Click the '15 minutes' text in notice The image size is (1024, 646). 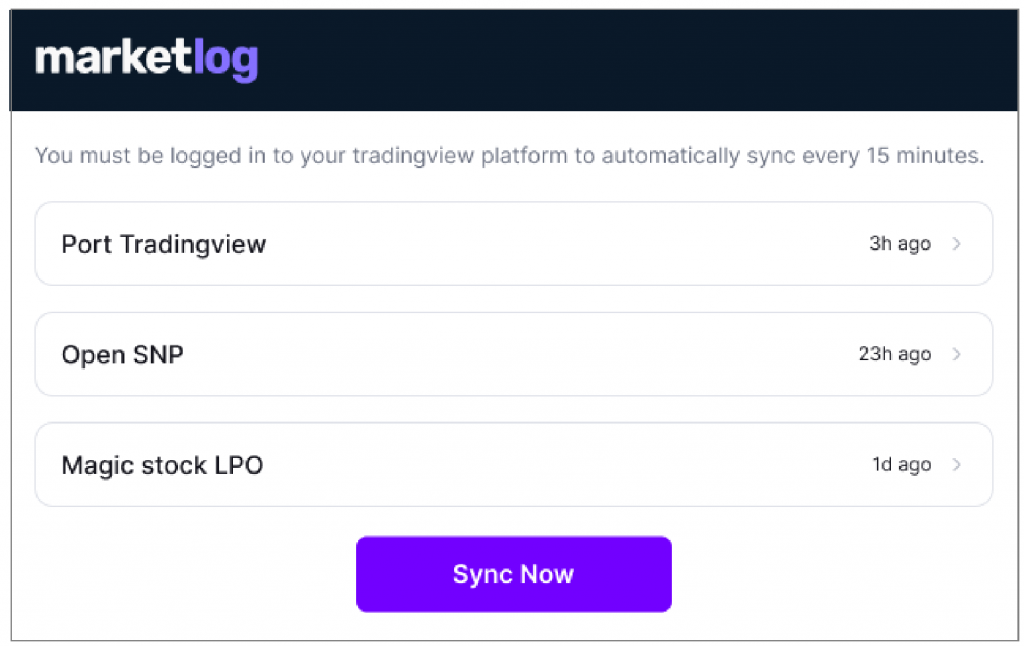tap(924, 155)
